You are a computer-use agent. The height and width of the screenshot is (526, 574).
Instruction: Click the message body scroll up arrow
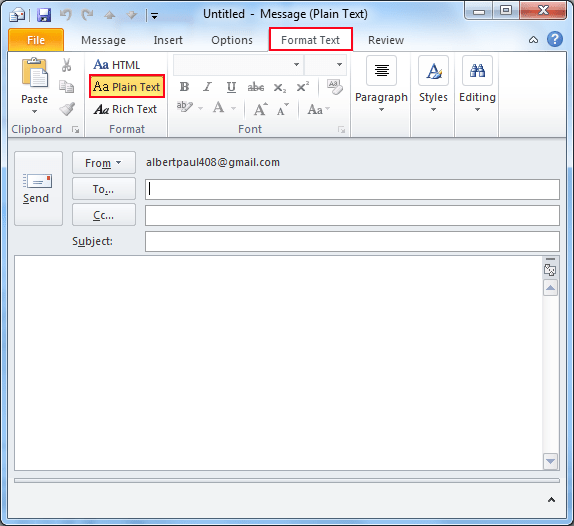[550, 288]
